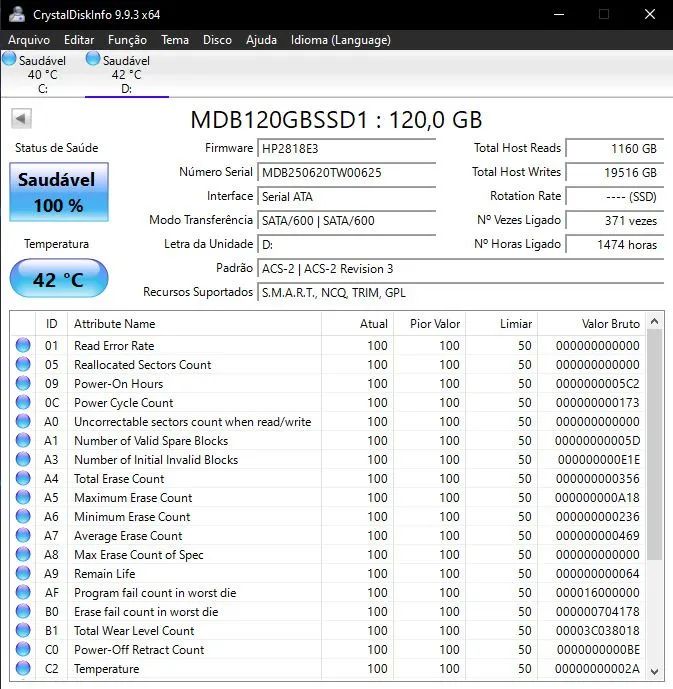Open the Ajuda menu
673x689 pixels.
pos(261,40)
